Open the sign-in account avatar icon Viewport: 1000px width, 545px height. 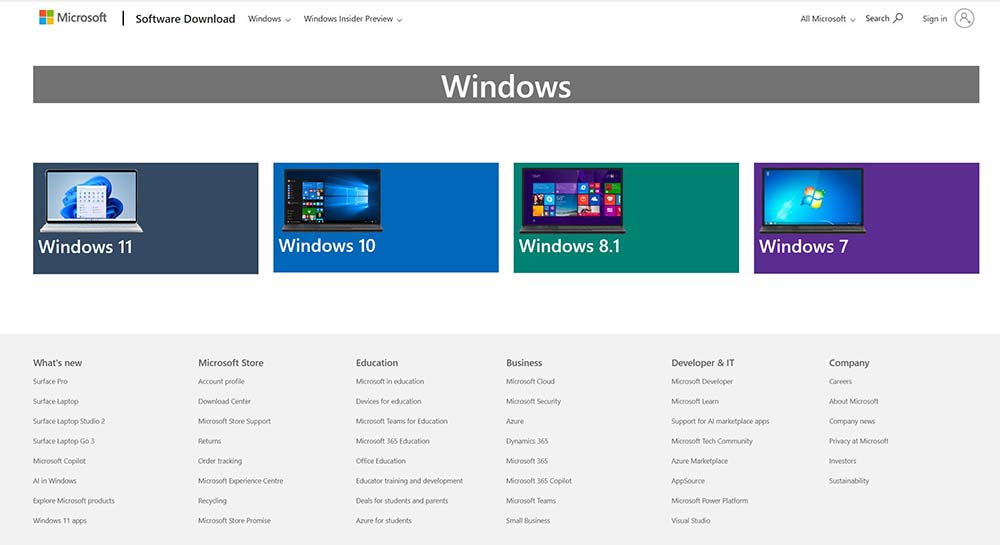(x=964, y=18)
